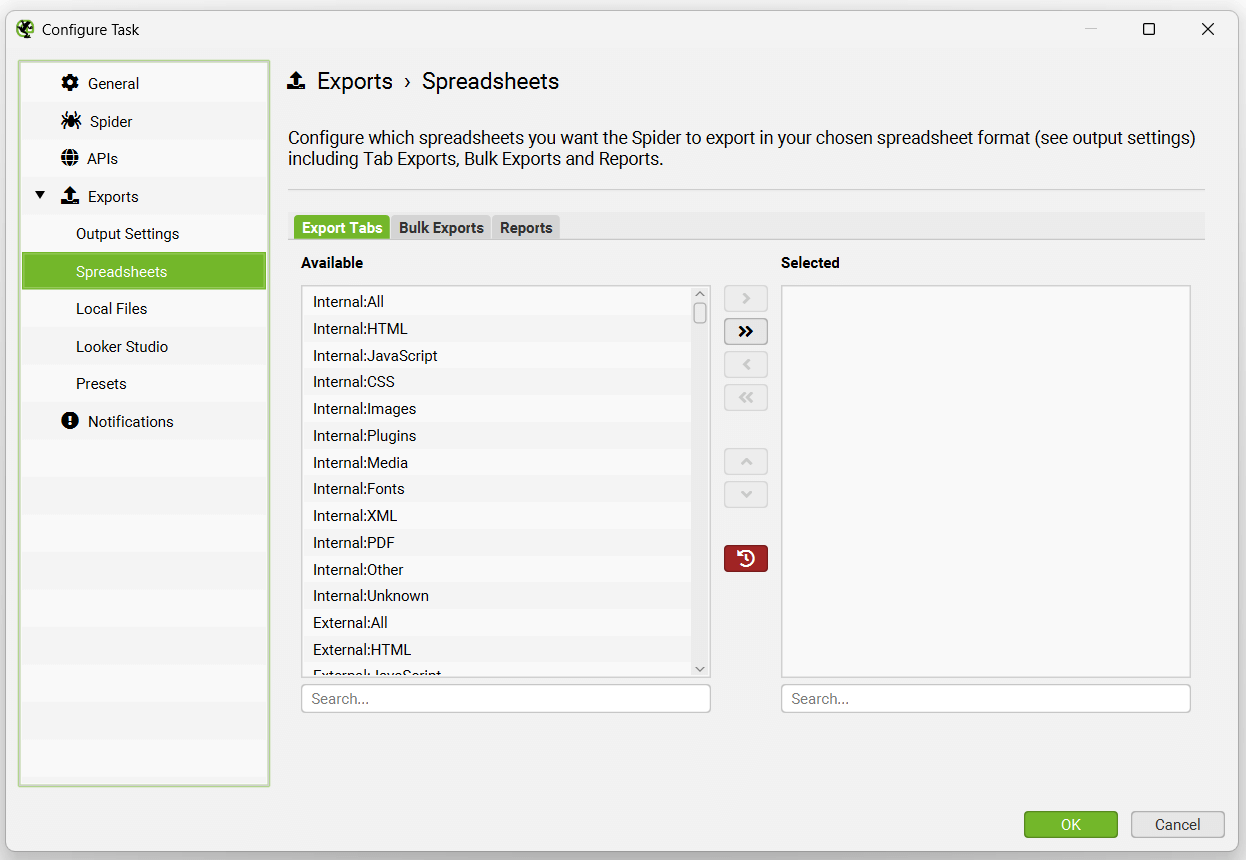The image size is (1246, 860).
Task: Open Output Settings in the sidebar
Action: 128,233
